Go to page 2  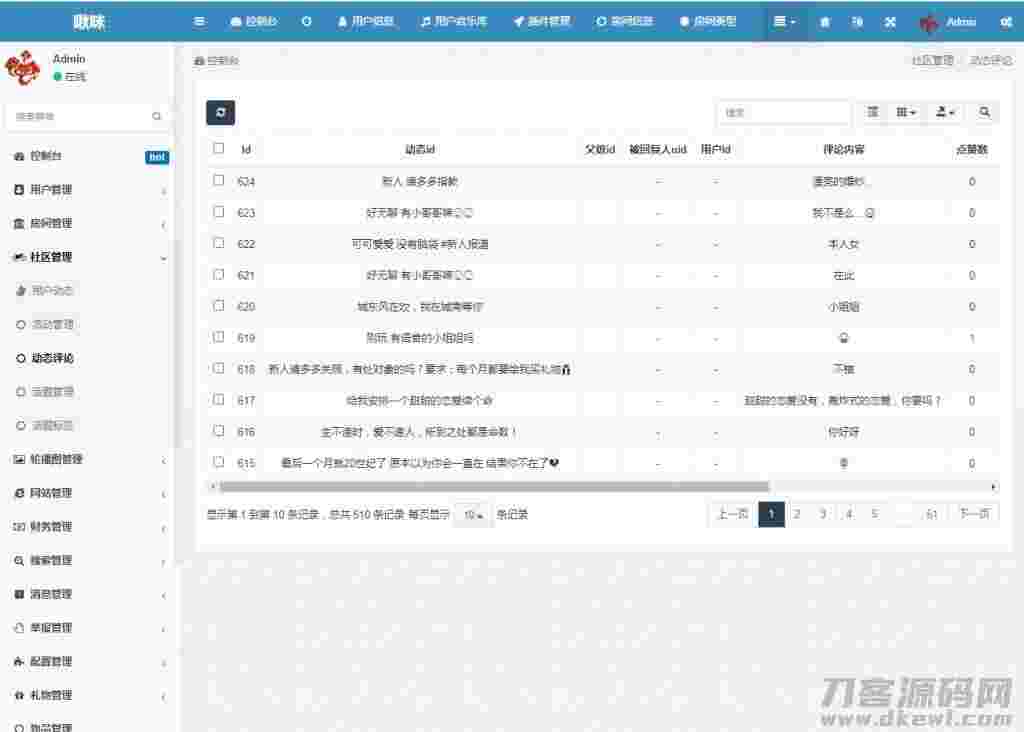click(x=797, y=515)
